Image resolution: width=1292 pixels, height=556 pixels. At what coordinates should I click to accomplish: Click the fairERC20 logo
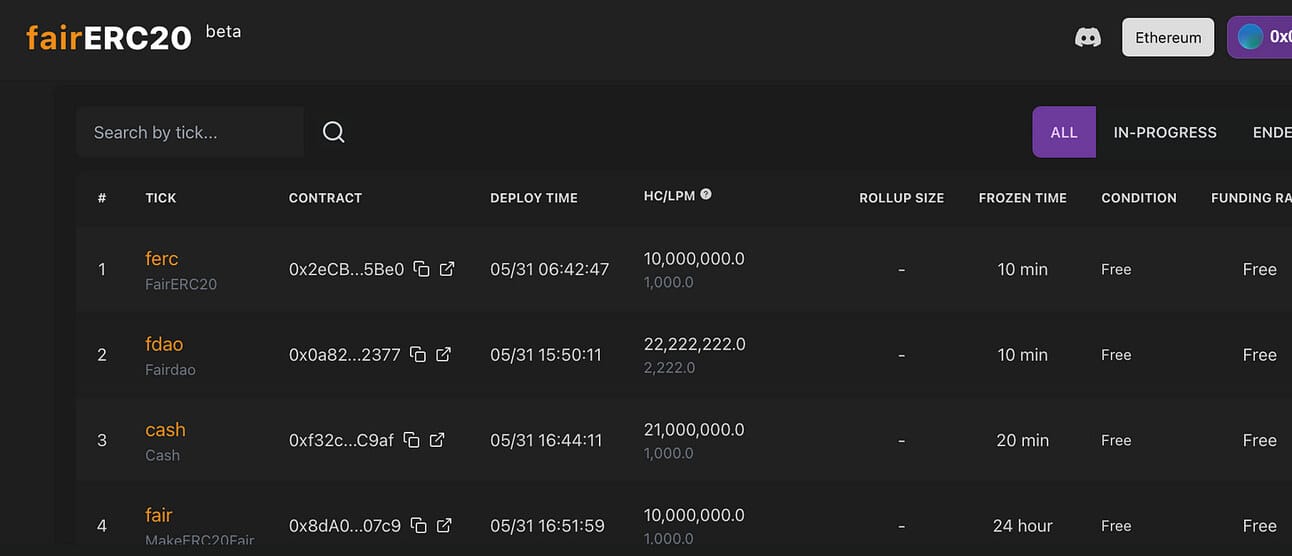click(x=108, y=38)
